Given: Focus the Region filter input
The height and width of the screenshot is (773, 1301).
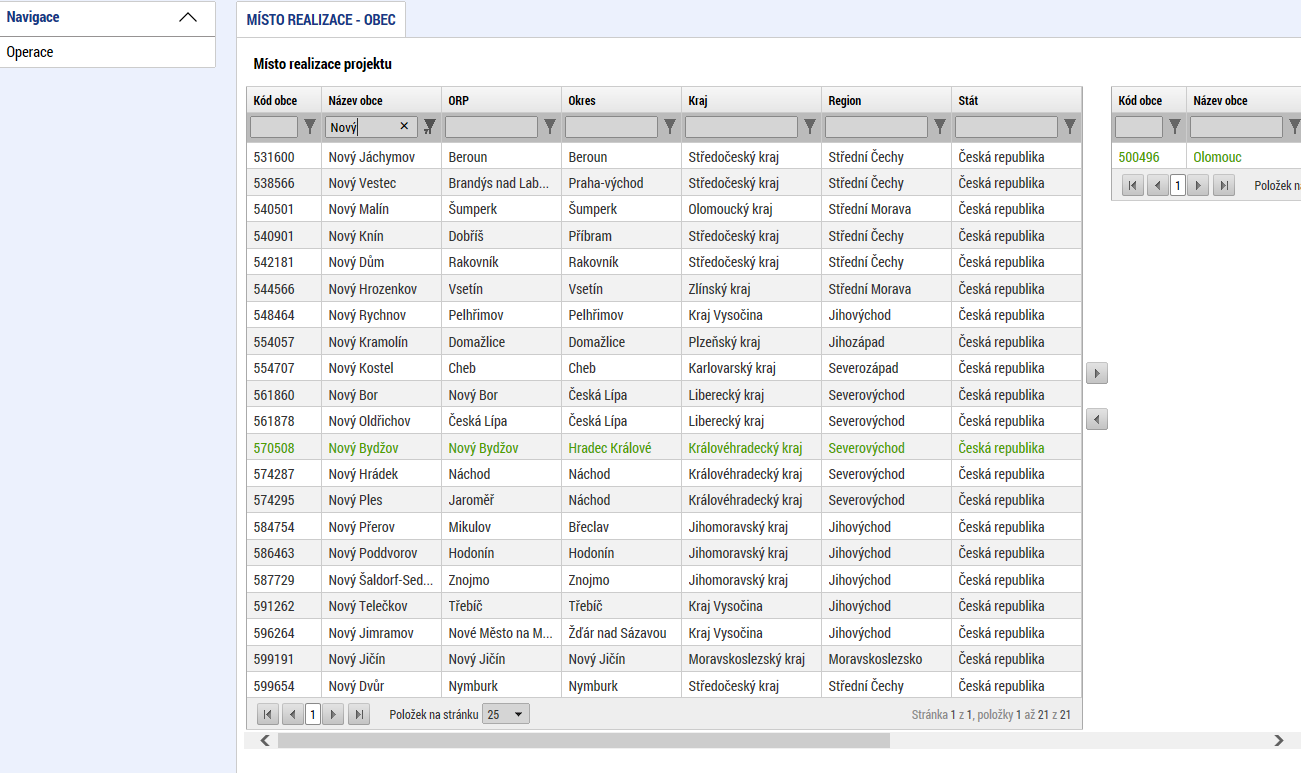Looking at the screenshot, I should tap(876, 127).
